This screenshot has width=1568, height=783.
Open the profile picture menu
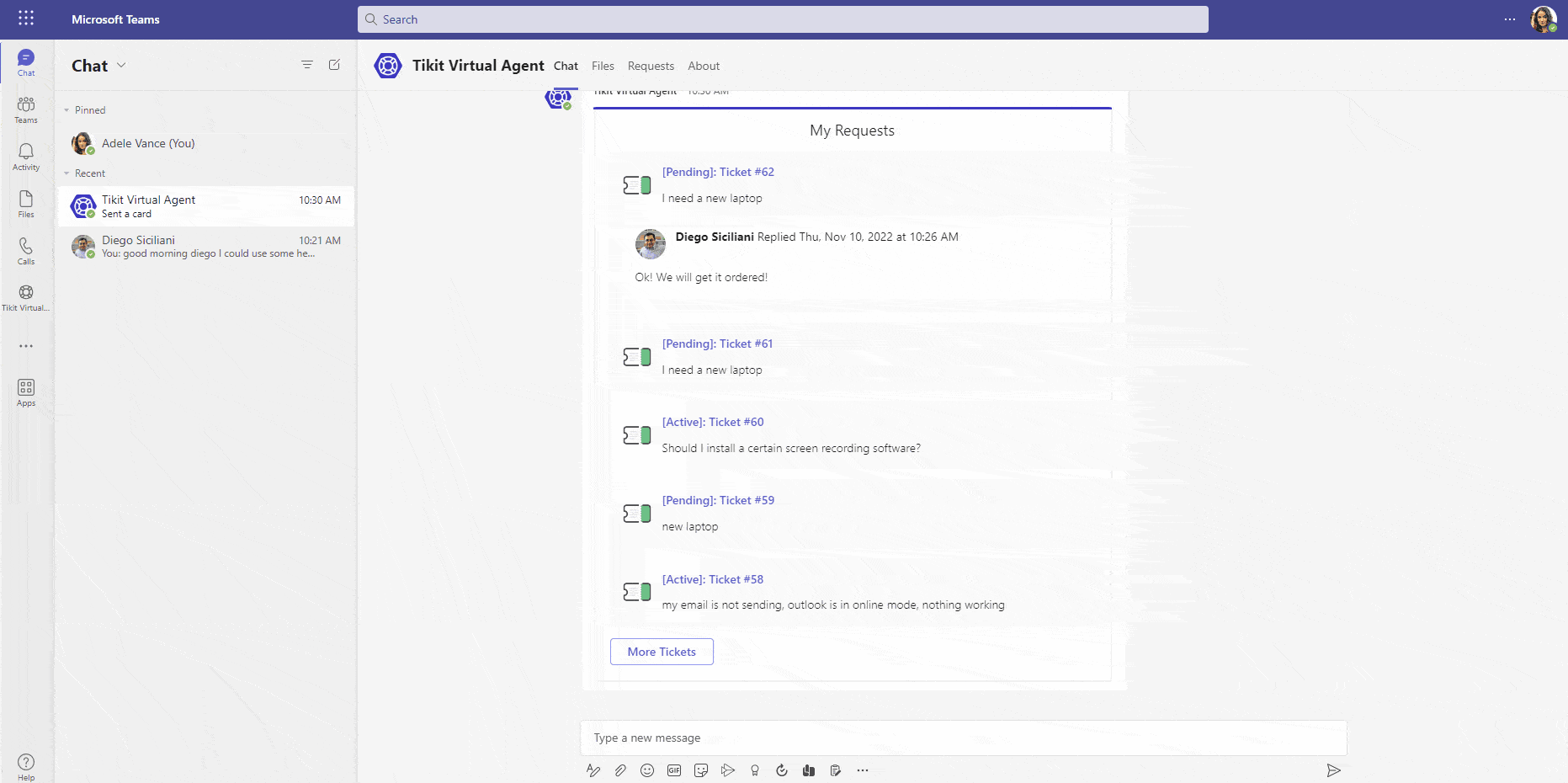pyautogui.click(x=1543, y=19)
